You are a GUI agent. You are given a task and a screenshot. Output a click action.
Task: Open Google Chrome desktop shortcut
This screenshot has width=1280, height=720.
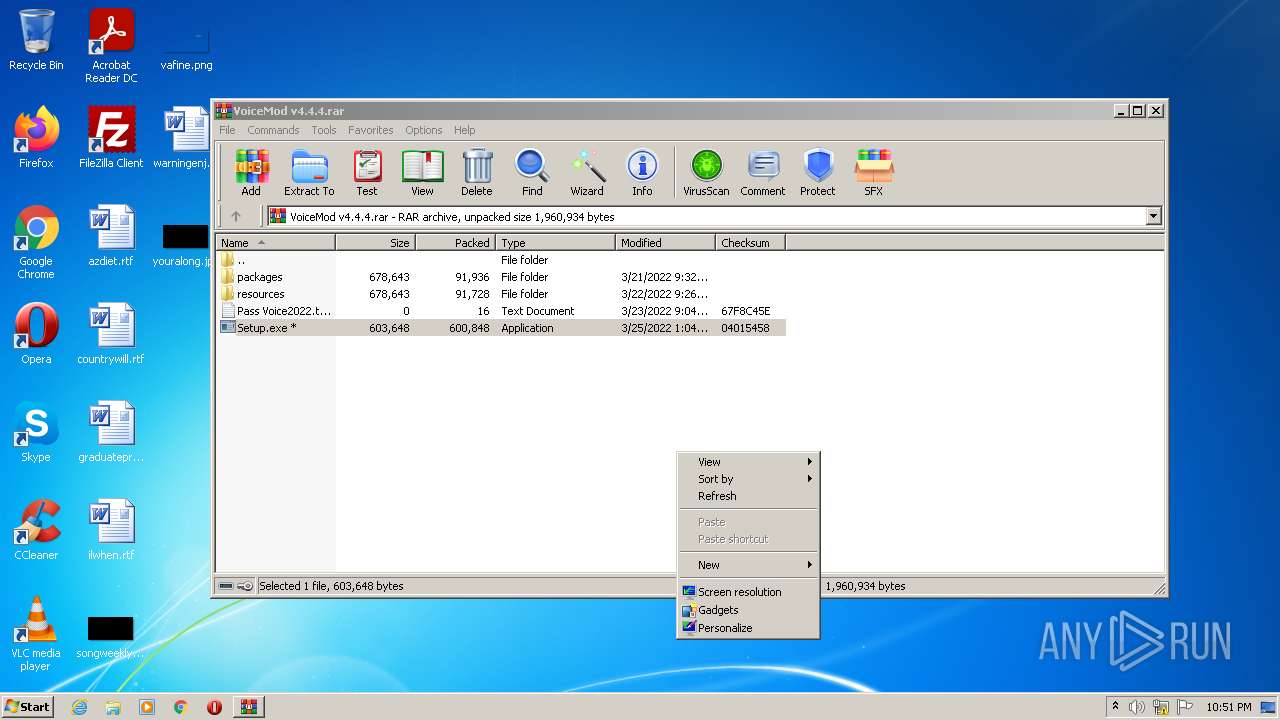[x=36, y=242]
